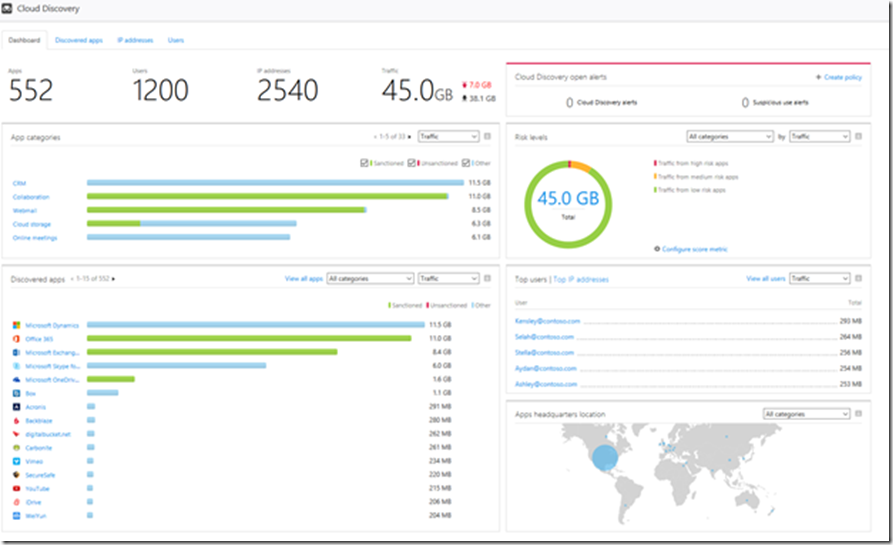Viewport: 893px width, 545px height.
Task: Click the Microsoft Skype app icon
Action: coord(17,366)
